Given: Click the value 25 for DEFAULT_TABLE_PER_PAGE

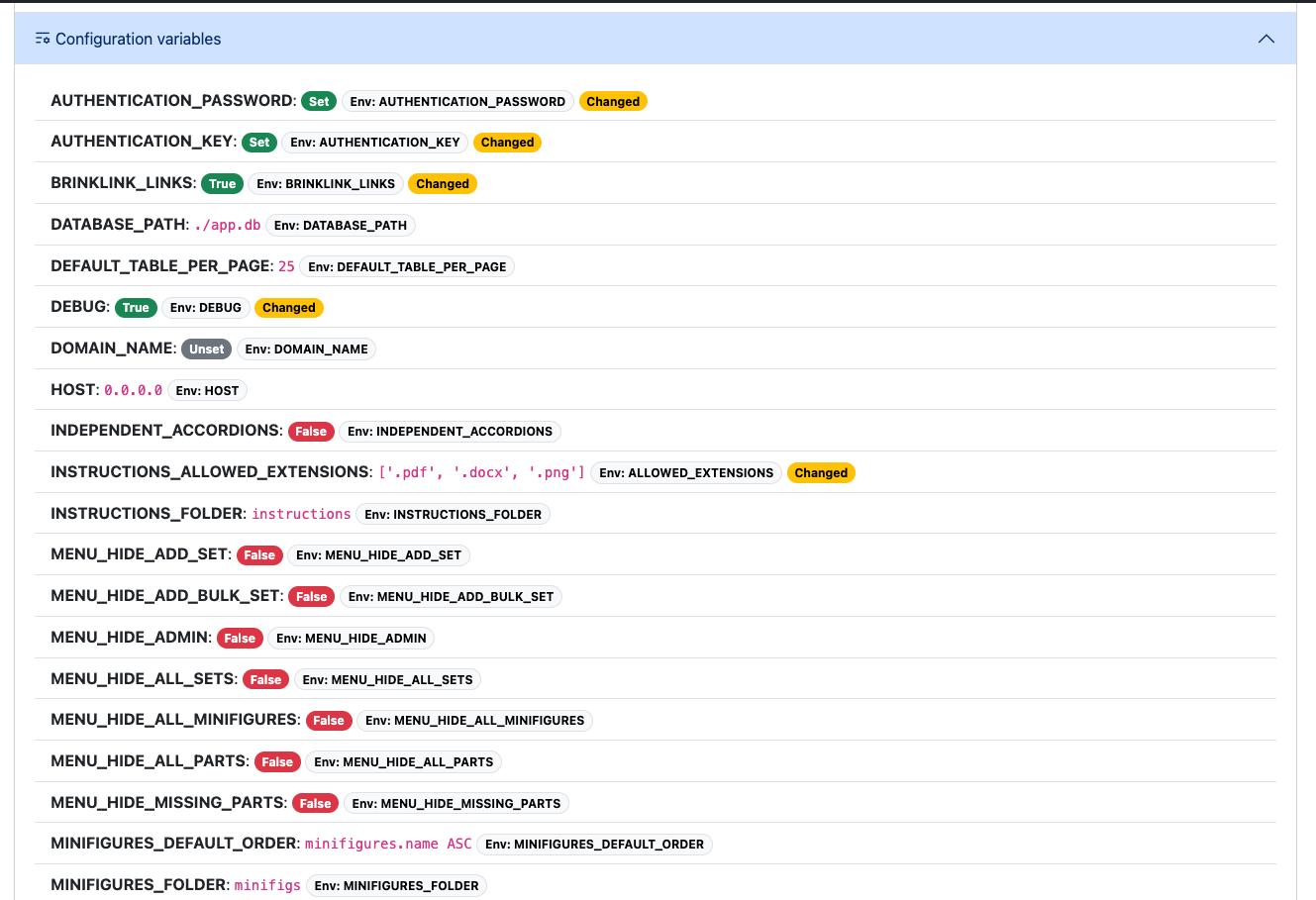Looking at the screenshot, I should pos(286,266).
